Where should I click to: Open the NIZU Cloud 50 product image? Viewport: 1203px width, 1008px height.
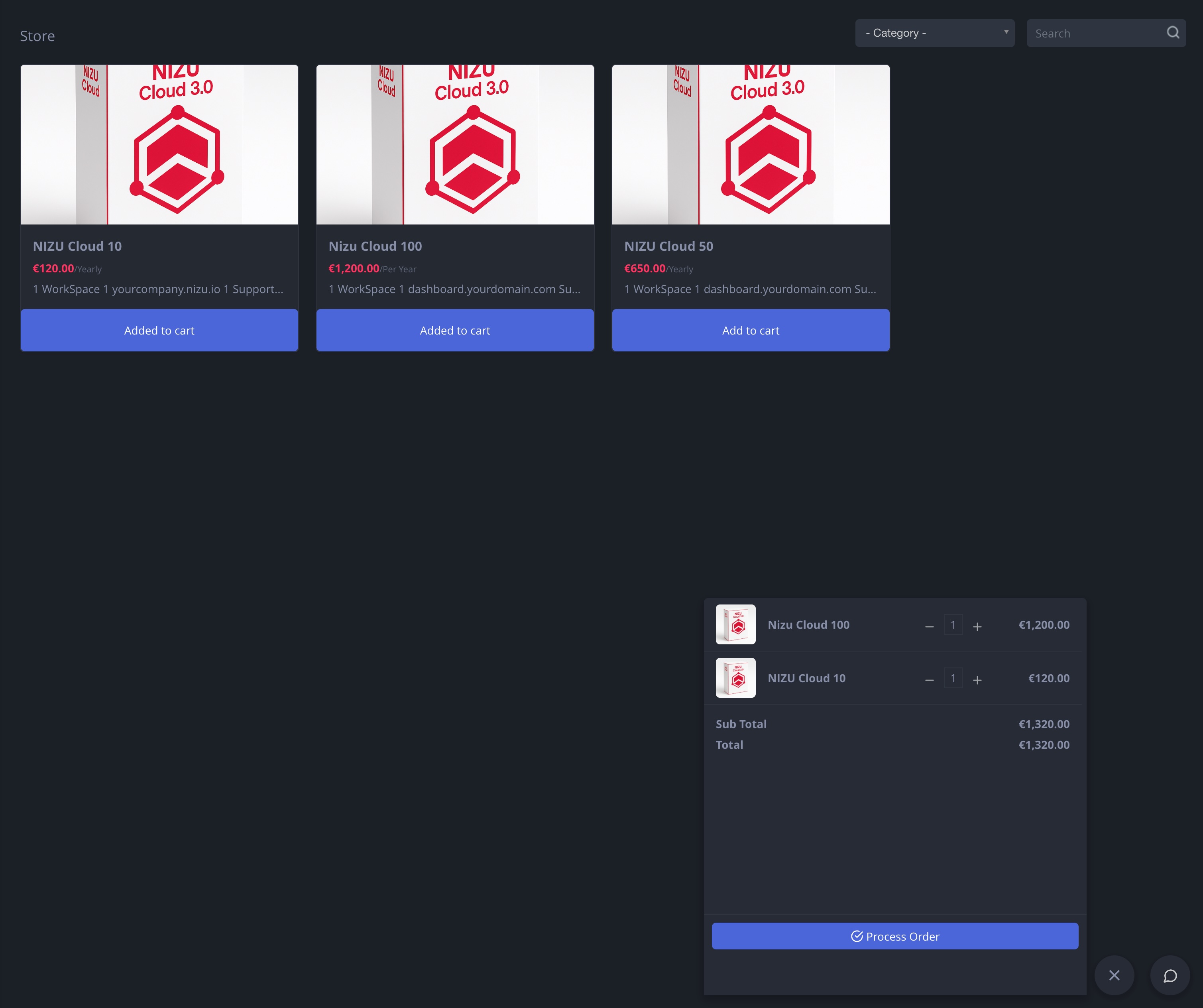(751, 144)
